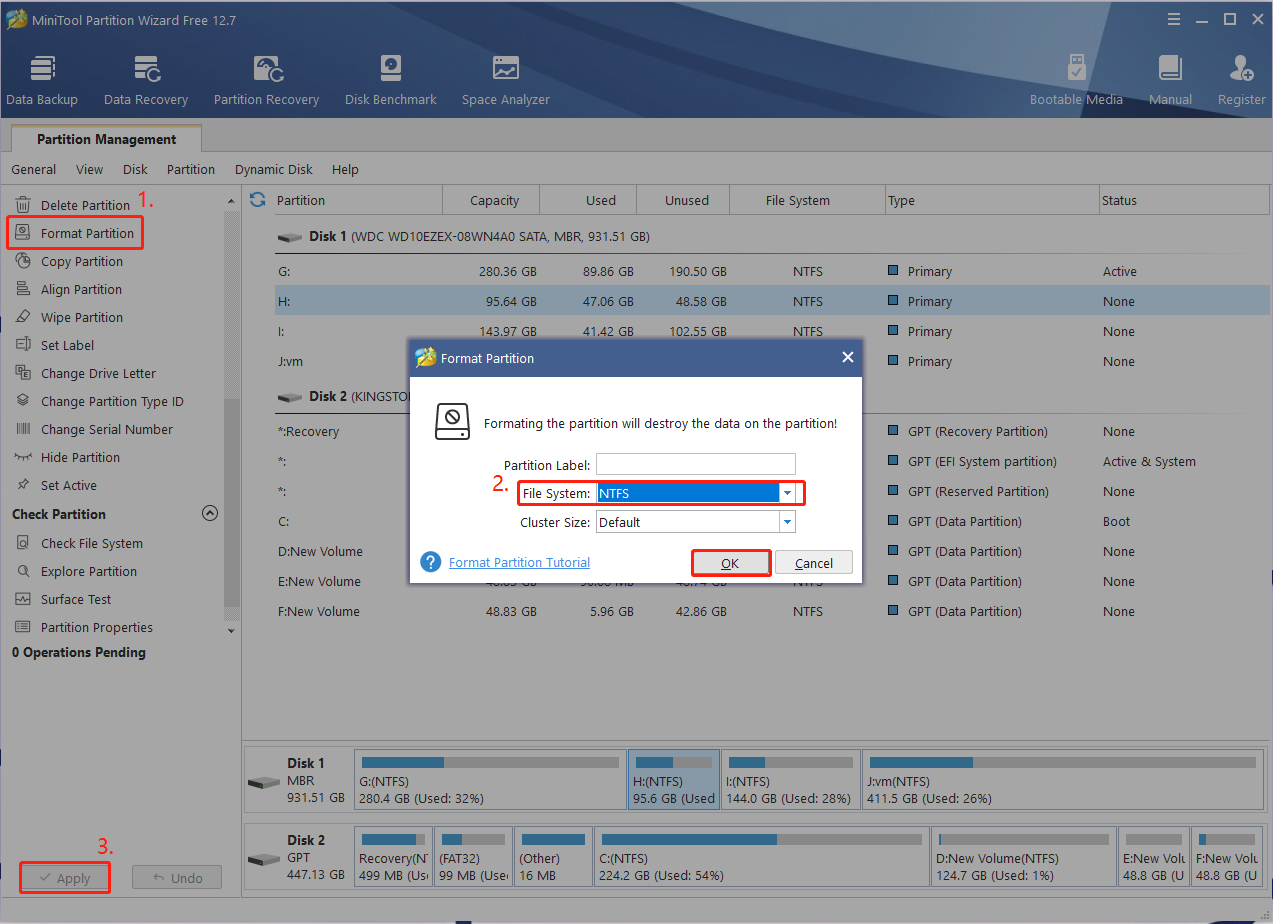Collapse the Check Partition section
Image resolution: width=1273 pixels, height=924 pixels.
tap(210, 513)
